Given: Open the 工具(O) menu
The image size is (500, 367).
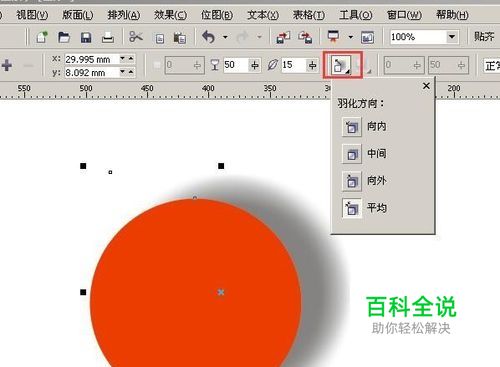Looking at the screenshot, I should (x=356, y=15).
